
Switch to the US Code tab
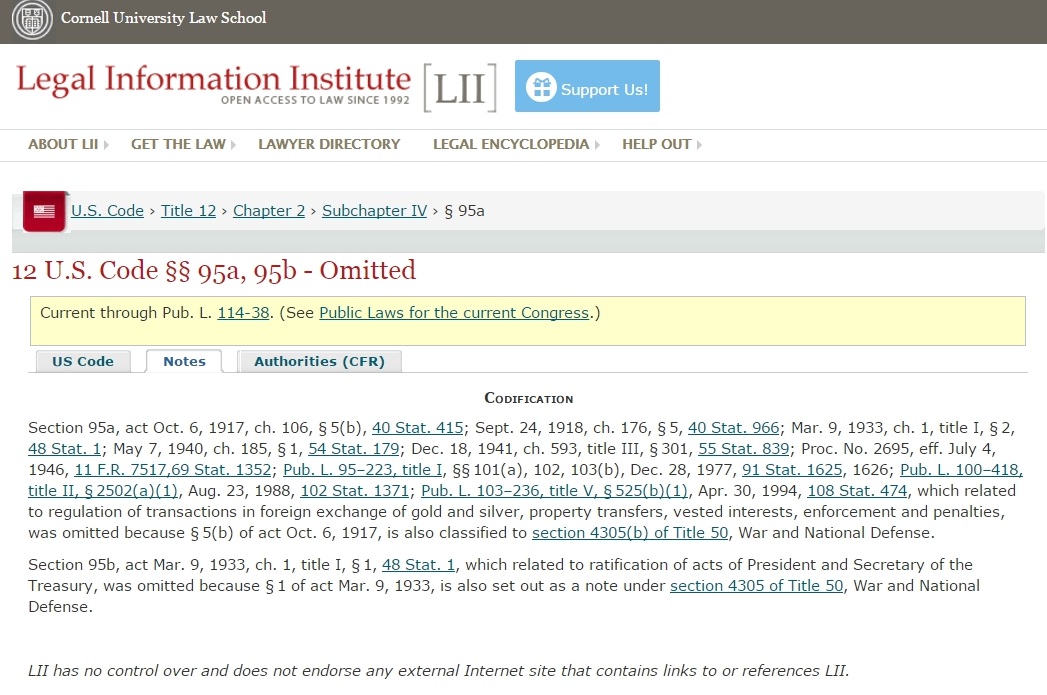[x=83, y=361]
